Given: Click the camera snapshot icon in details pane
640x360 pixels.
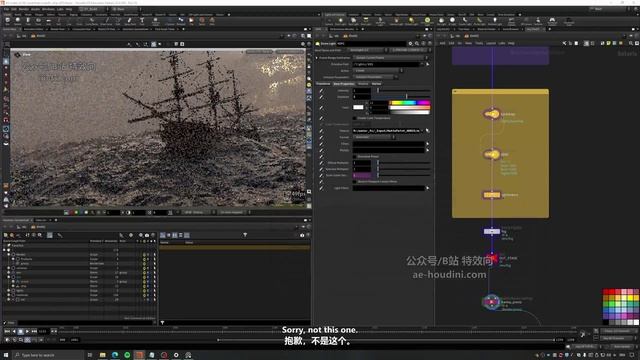Looking at the screenshot, I should coord(302,235).
